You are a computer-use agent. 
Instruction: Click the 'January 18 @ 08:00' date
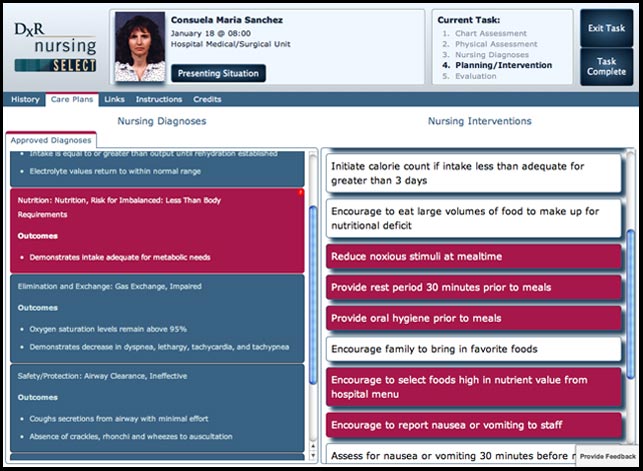[211, 33]
